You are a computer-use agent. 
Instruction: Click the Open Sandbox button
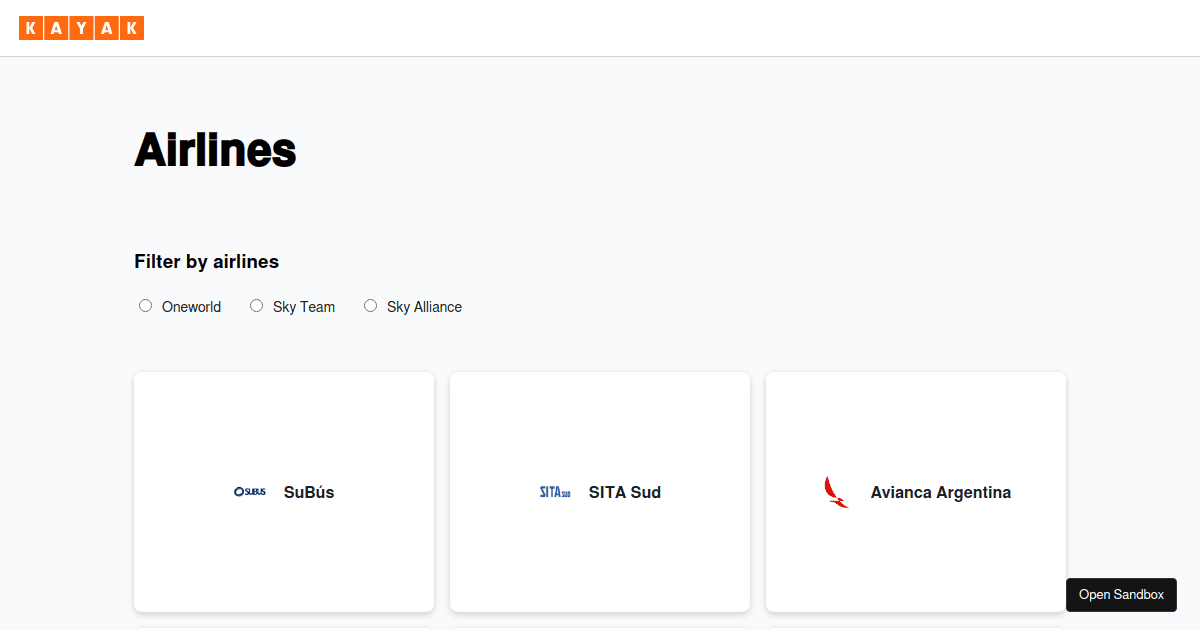(1121, 594)
